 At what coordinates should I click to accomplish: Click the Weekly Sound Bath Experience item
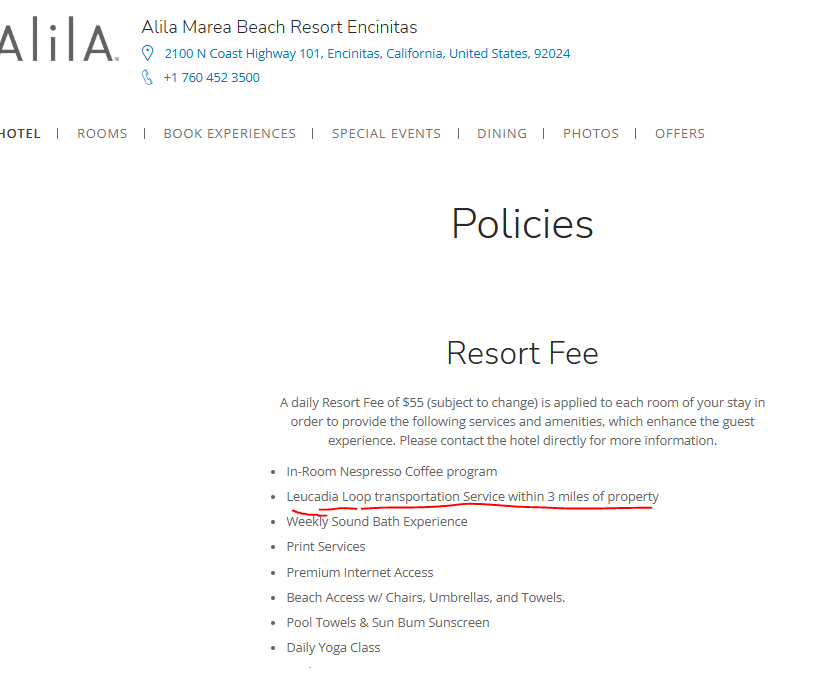pyautogui.click(x=377, y=522)
